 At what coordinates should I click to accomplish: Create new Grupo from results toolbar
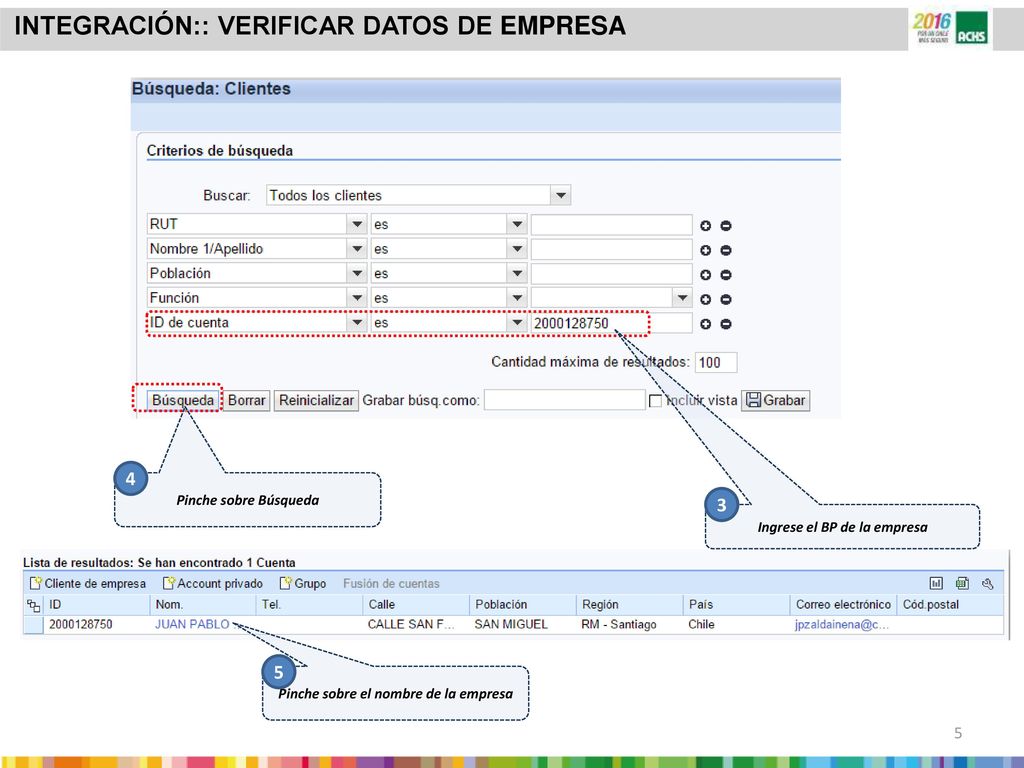(x=303, y=583)
